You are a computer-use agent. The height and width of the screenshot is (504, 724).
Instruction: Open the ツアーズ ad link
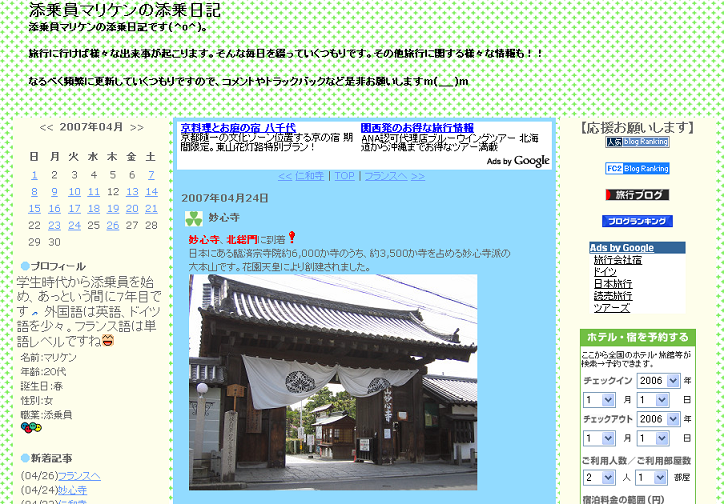611,308
